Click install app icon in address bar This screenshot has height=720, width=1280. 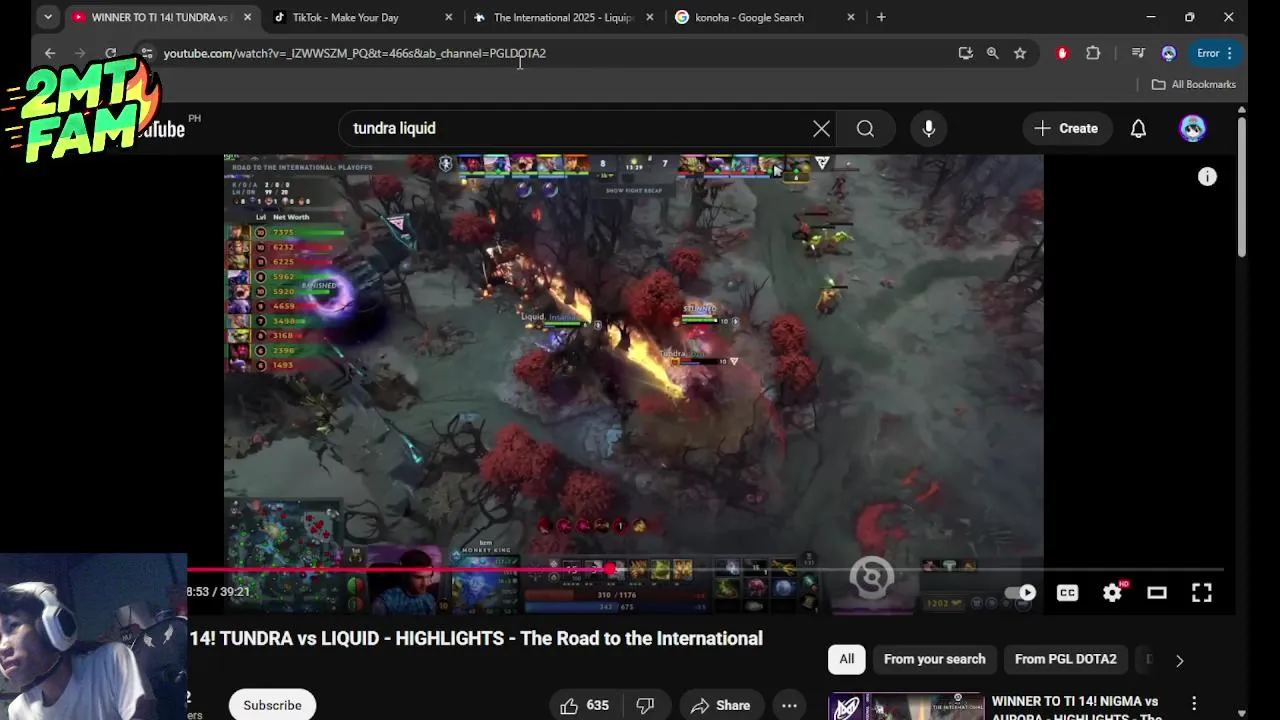(965, 53)
